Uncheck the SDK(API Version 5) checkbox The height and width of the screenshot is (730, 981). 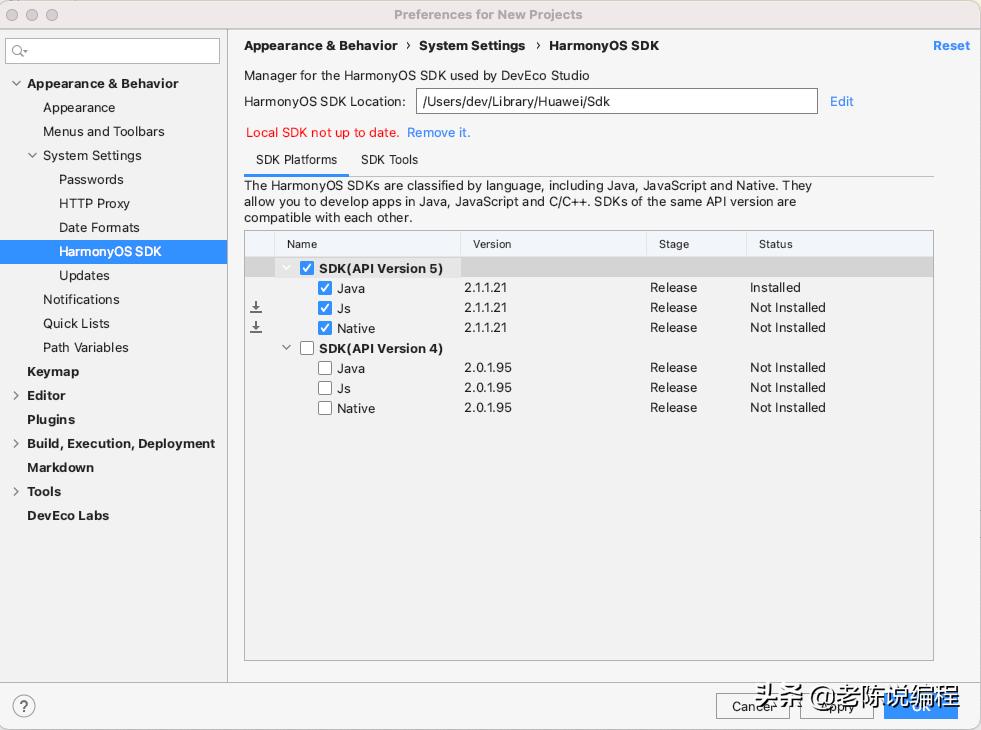[x=307, y=268]
